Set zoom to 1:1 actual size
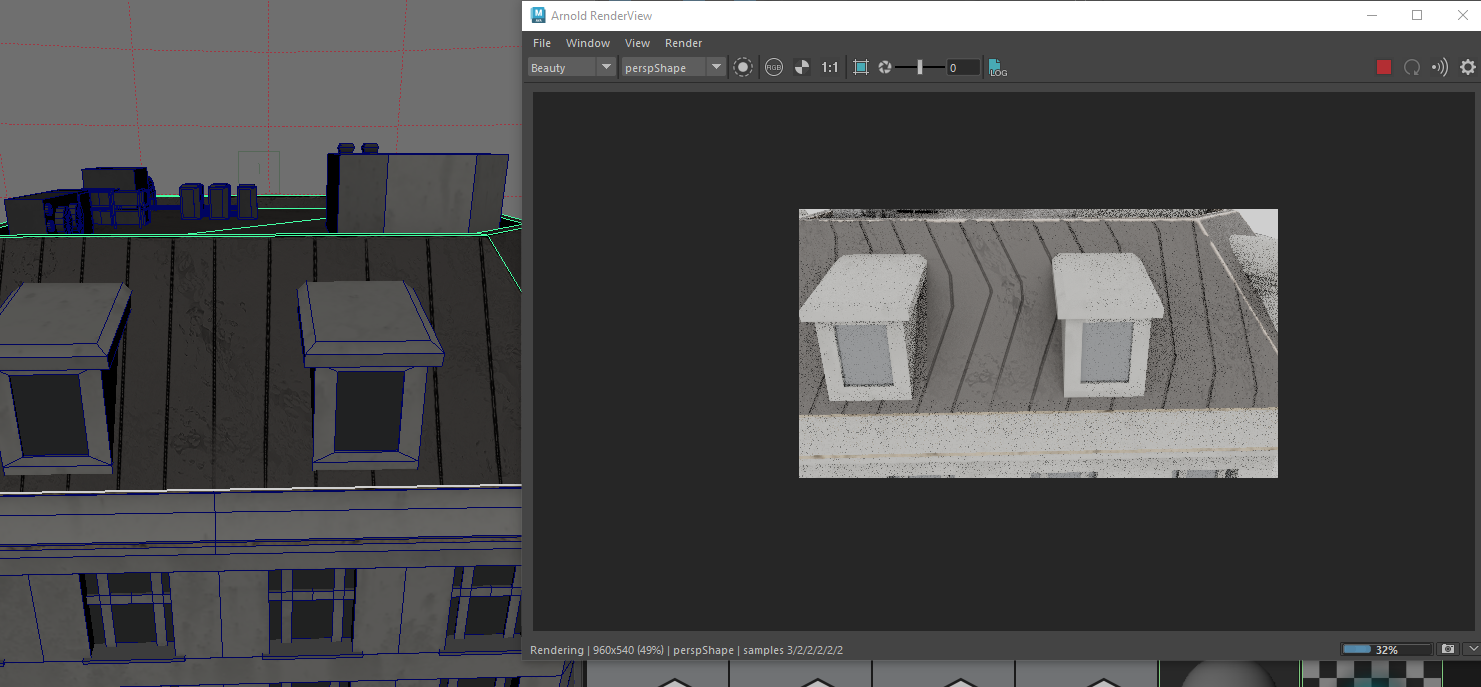The height and width of the screenshot is (687, 1481). tap(830, 67)
